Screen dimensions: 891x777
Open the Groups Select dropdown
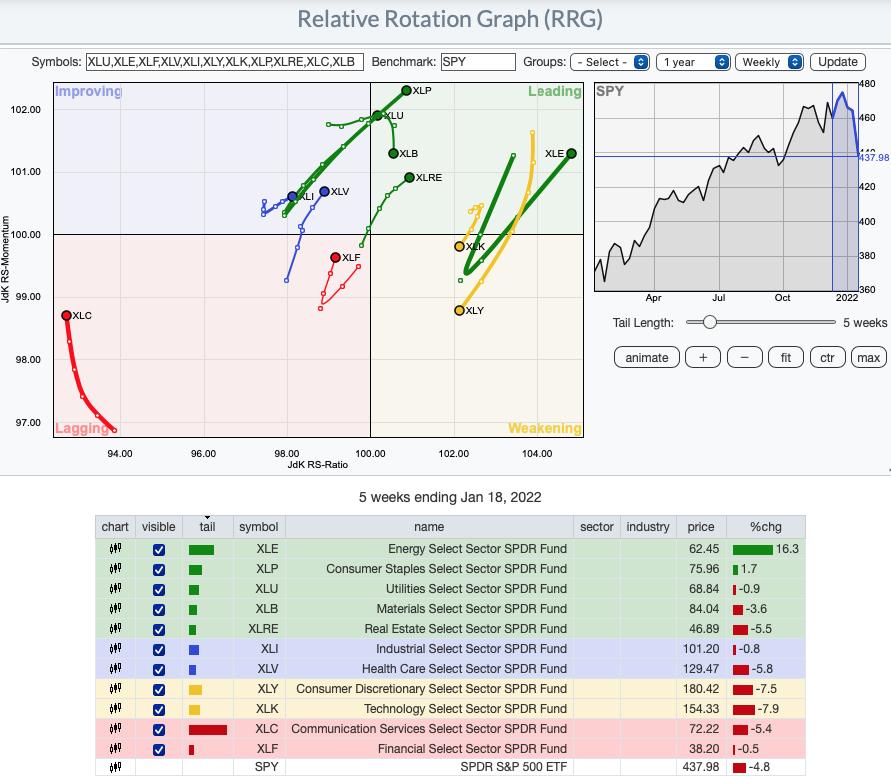[x=610, y=62]
